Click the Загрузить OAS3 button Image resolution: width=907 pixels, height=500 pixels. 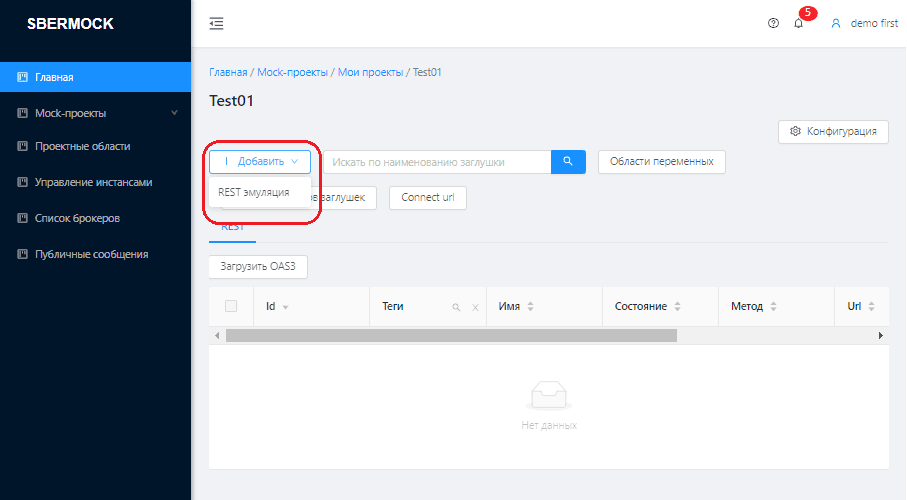click(258, 266)
